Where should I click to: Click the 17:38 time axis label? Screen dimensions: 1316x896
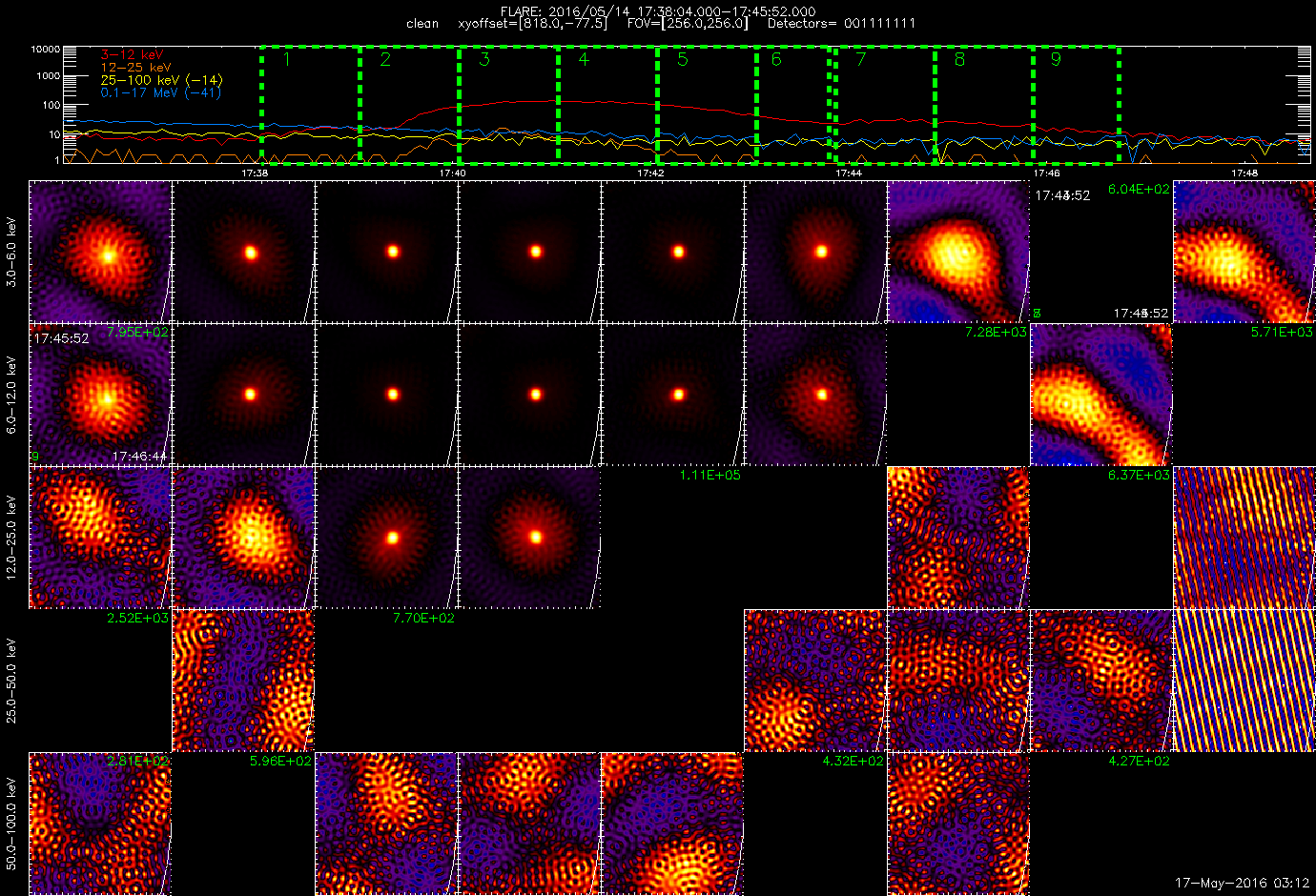[x=254, y=173]
